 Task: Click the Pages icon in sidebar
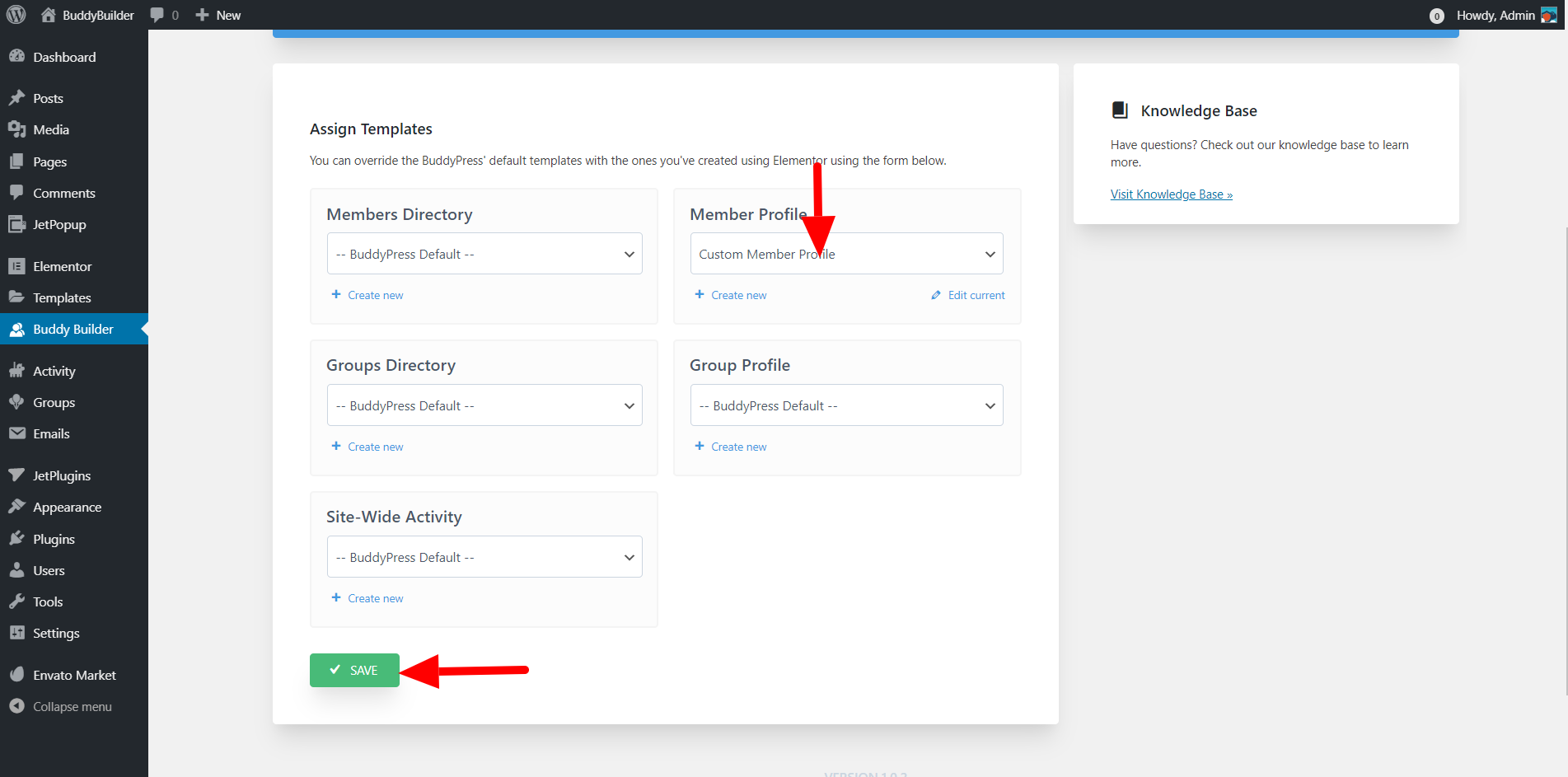click(16, 161)
